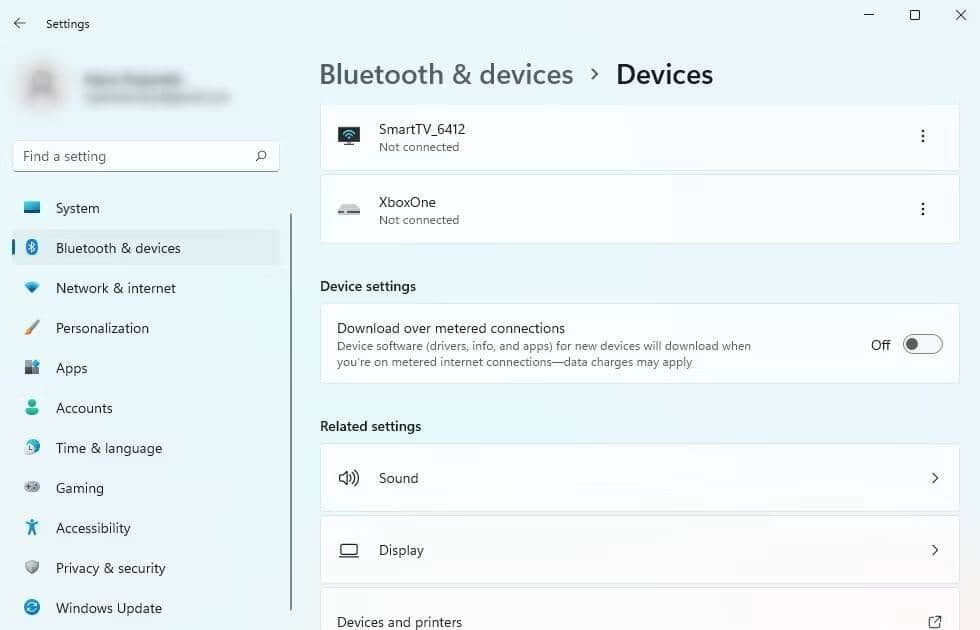Open Personalization settings via paintbrush icon
Viewport: 980px width, 630px height.
point(33,328)
